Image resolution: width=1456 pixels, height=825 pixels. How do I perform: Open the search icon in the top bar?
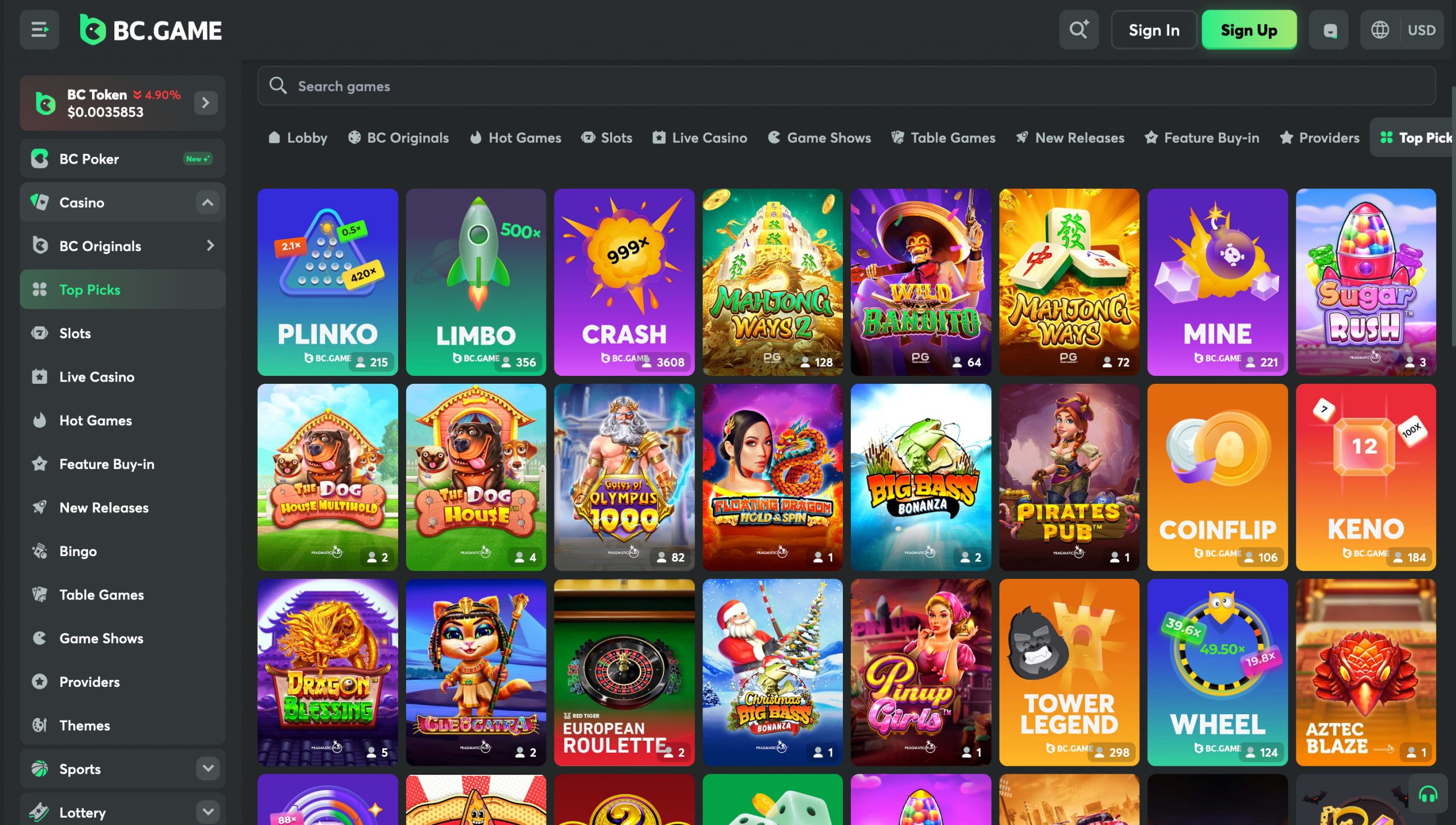1079,30
